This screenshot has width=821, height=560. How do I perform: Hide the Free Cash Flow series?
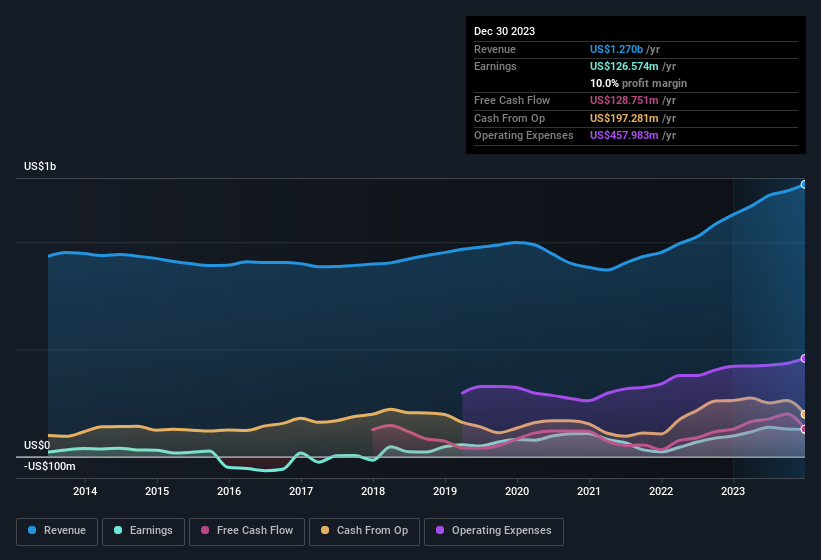click(247, 531)
